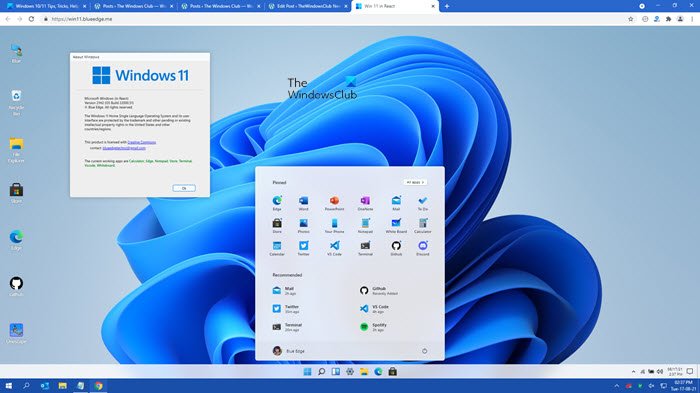Open OneNote pinned app
Image resolution: width=700 pixels, height=393 pixels.
click(x=365, y=202)
